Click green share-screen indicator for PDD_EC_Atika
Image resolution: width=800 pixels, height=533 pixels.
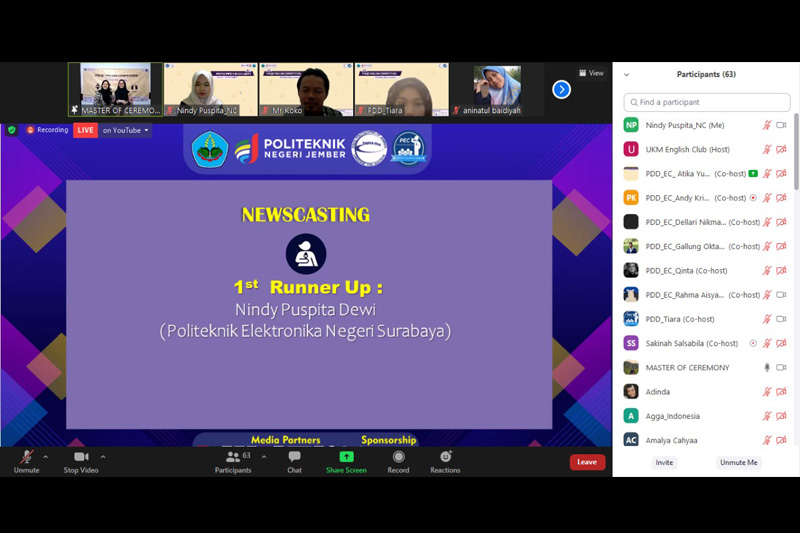[753, 173]
